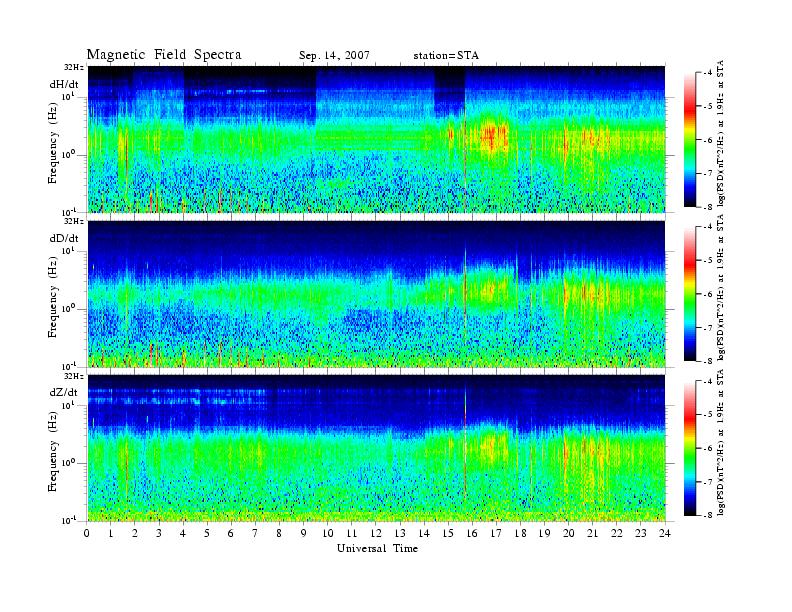This screenshot has height=612, width=792.
Task: Click the x-axis tick label '0'
Action: coord(87,533)
